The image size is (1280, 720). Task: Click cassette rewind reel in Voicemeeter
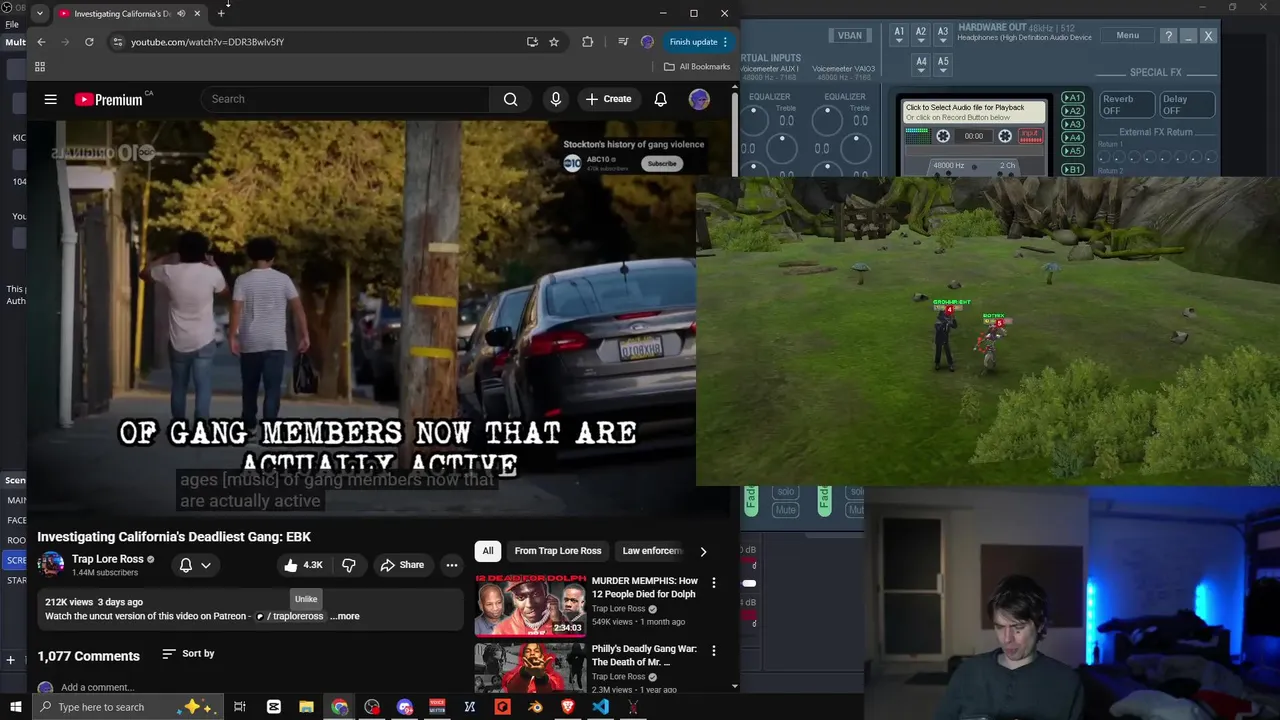pyautogui.click(x=943, y=136)
